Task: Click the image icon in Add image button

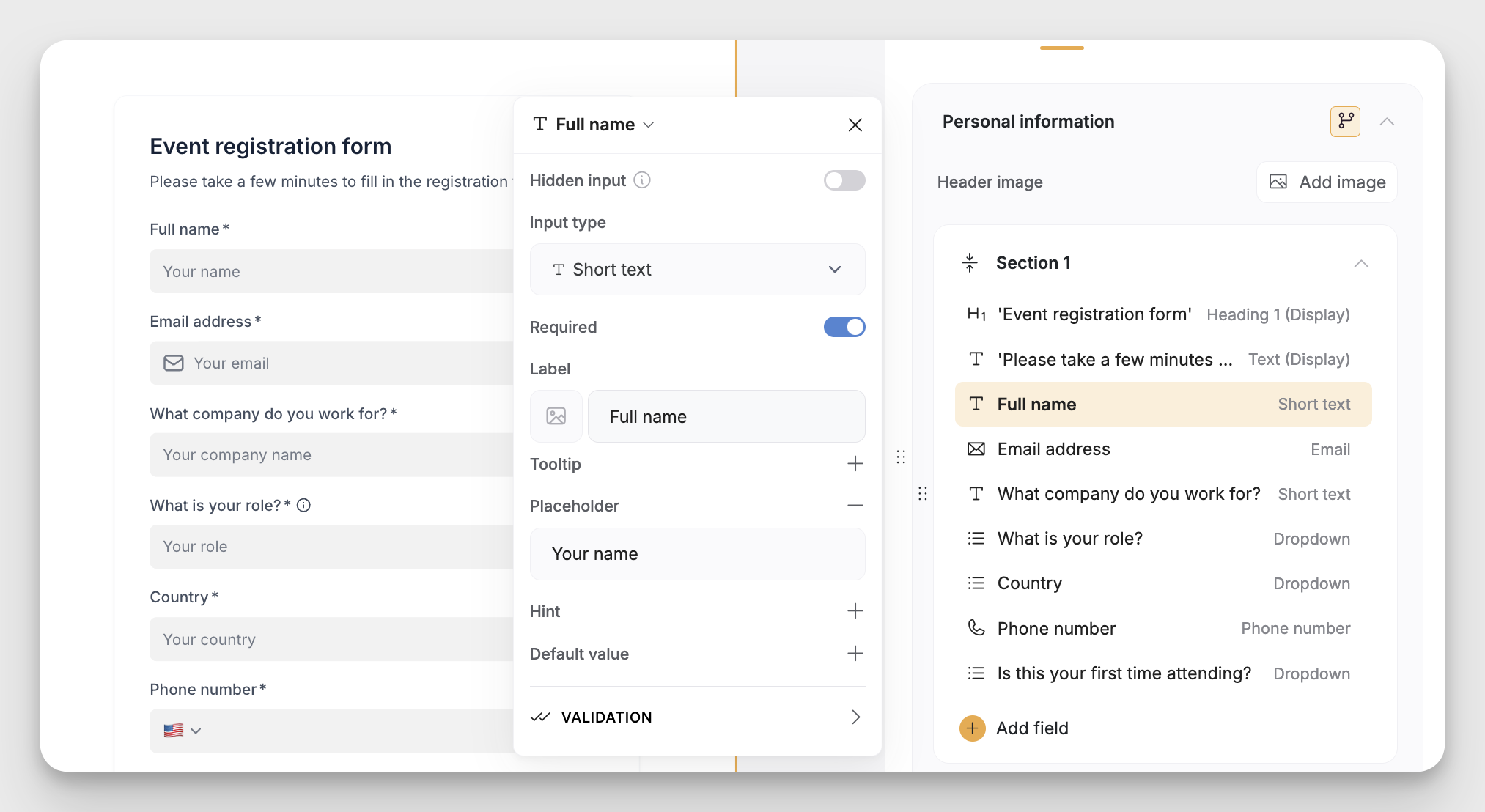Action: (x=1278, y=182)
